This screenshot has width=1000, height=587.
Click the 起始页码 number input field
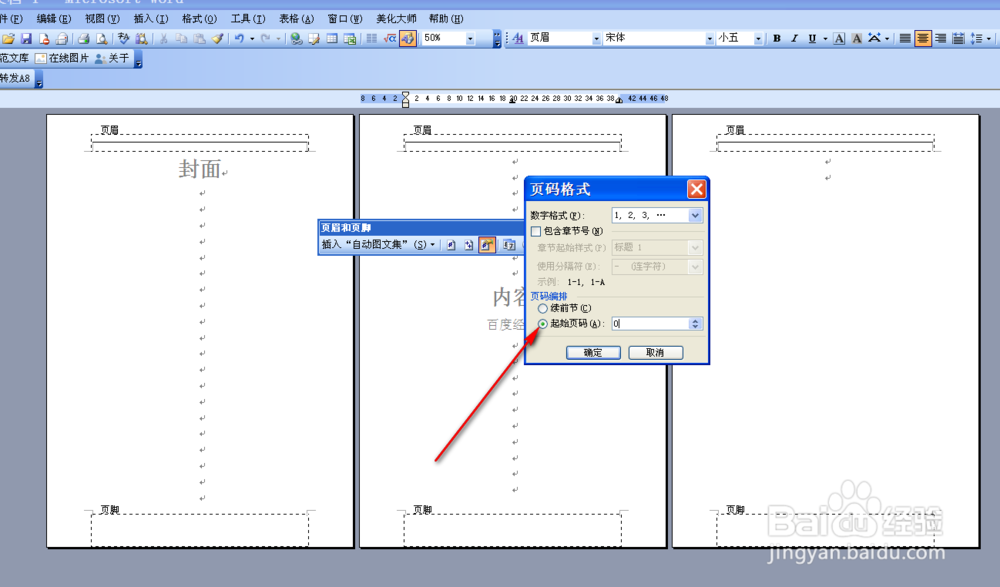click(650, 324)
